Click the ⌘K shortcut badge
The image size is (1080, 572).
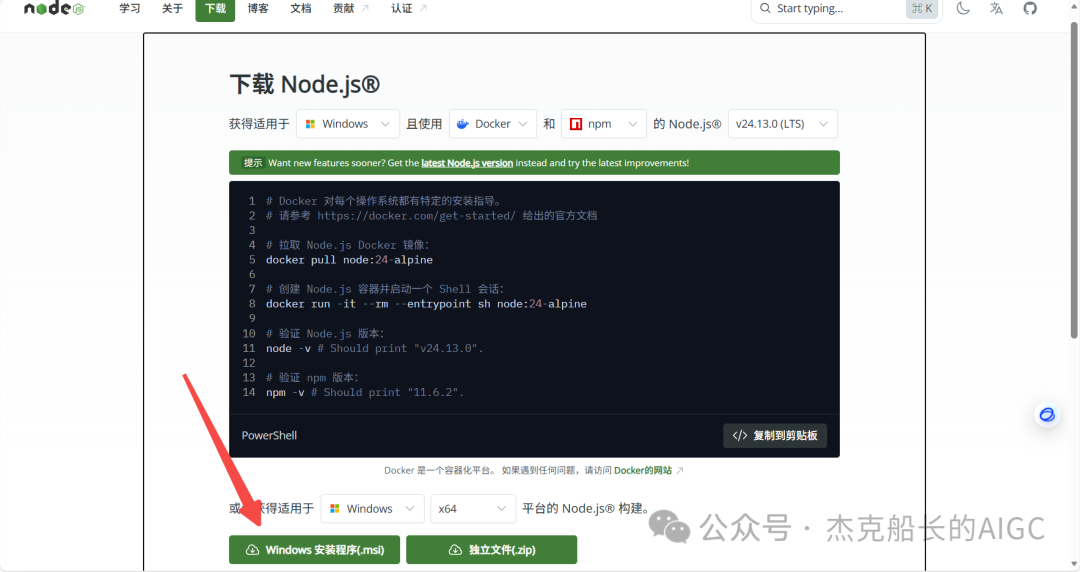[922, 8]
